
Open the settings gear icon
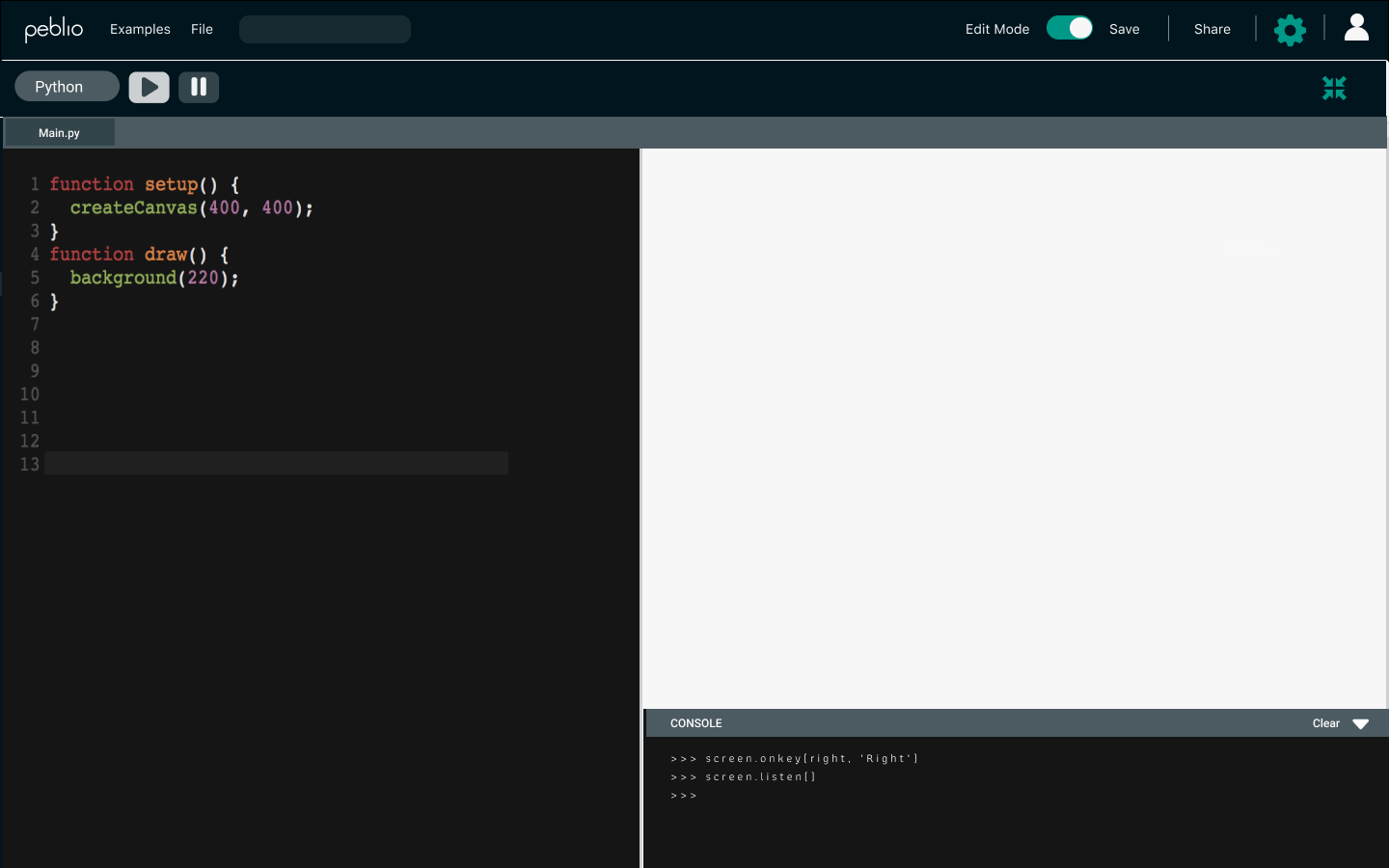[1290, 30]
